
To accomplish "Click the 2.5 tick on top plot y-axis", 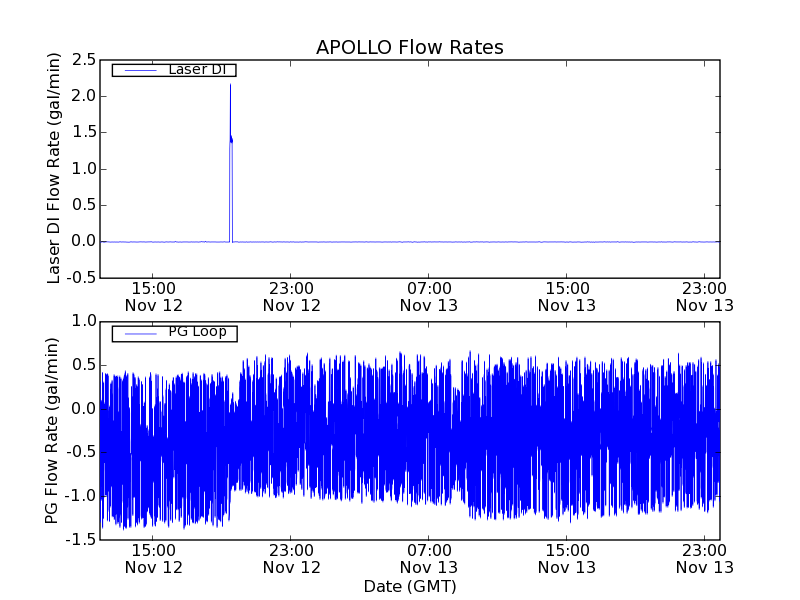I will tap(83, 60).
